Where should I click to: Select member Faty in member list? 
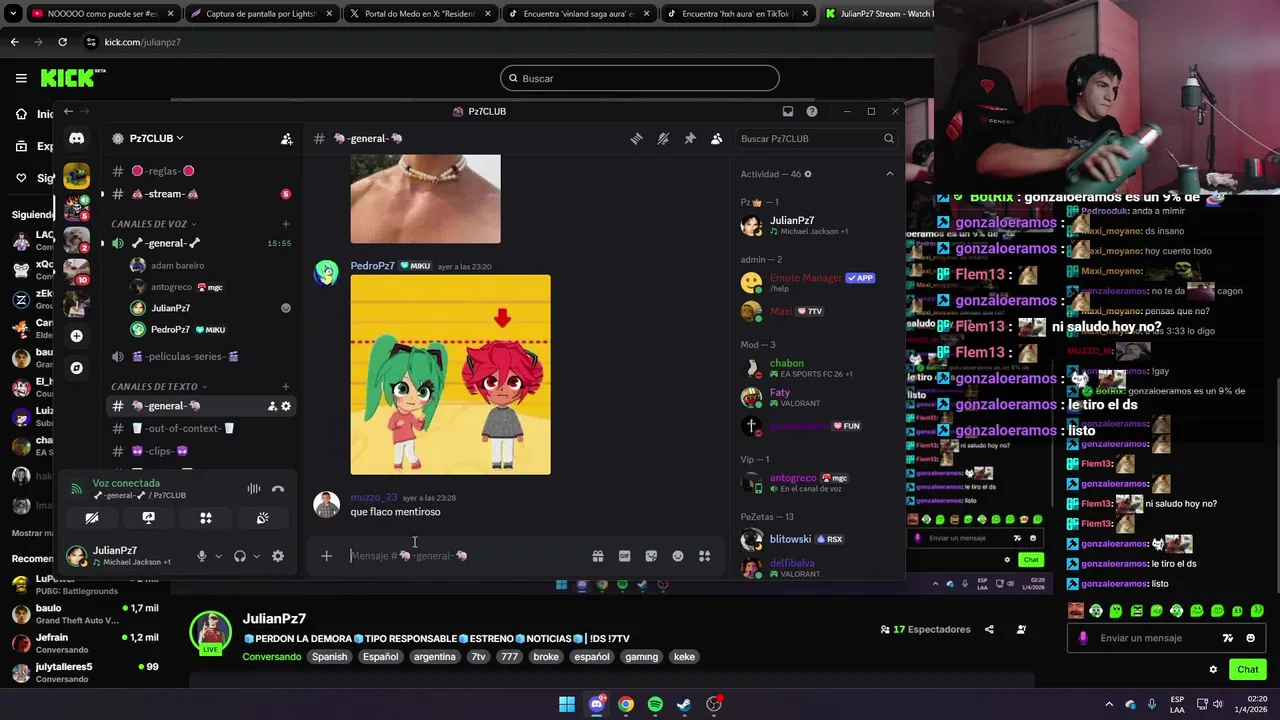815,398
